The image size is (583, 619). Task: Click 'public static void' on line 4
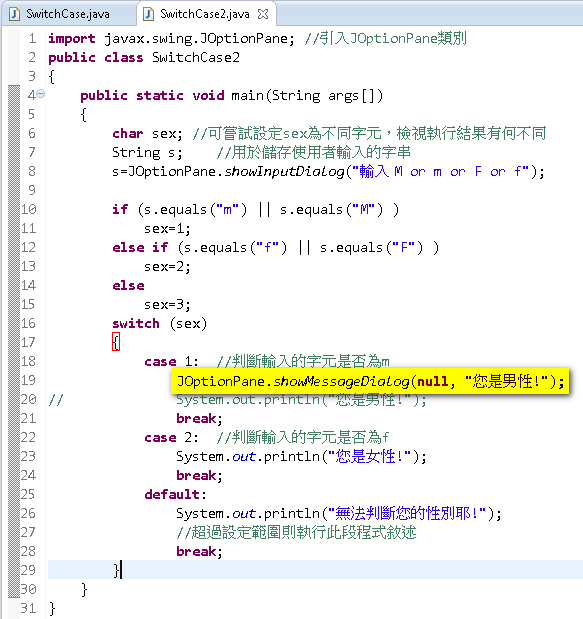152,96
